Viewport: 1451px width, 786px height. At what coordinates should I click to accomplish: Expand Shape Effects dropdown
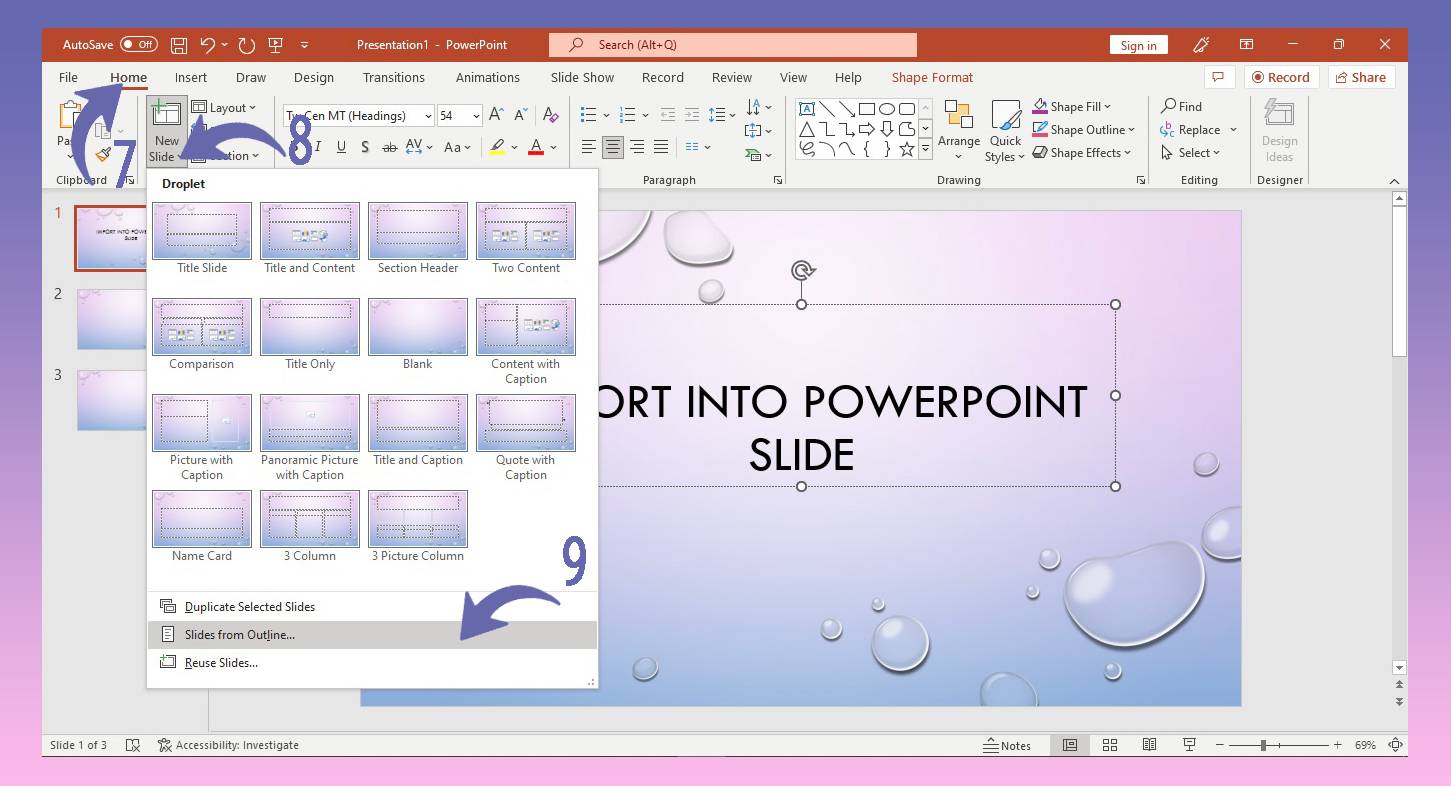point(1128,153)
